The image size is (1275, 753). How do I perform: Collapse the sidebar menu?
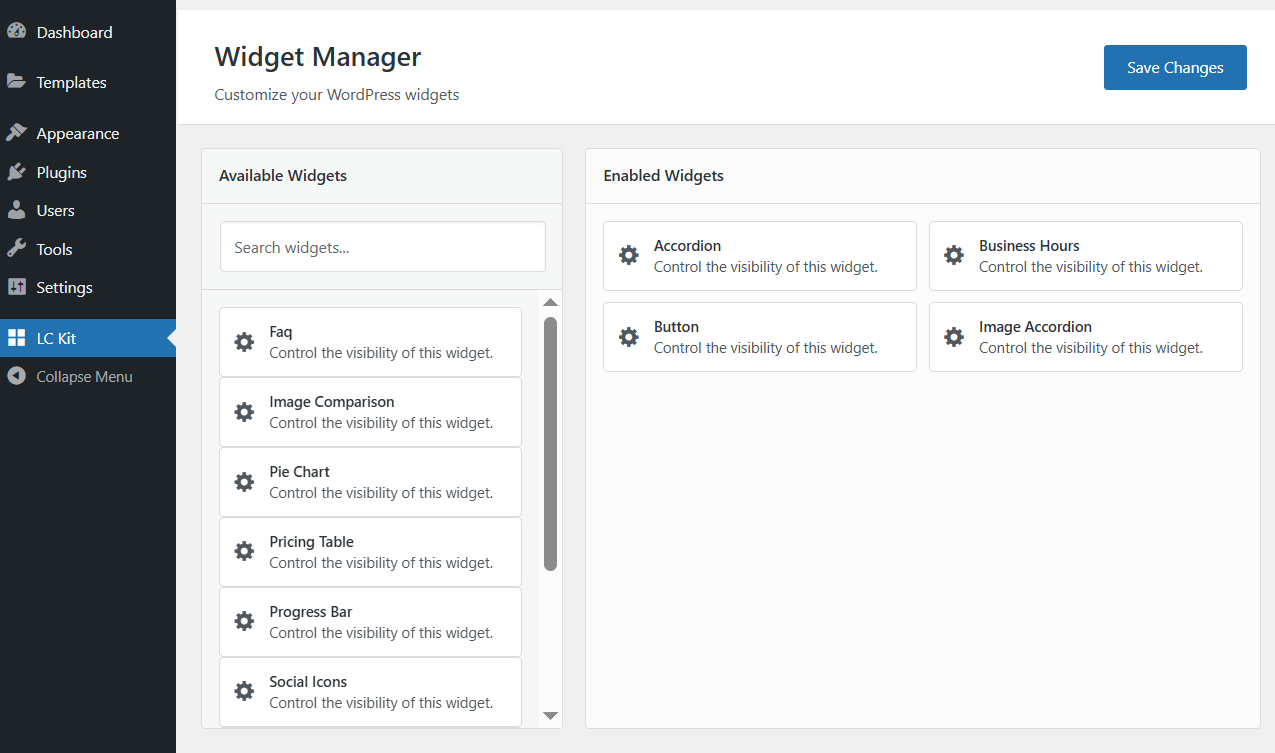pos(84,377)
